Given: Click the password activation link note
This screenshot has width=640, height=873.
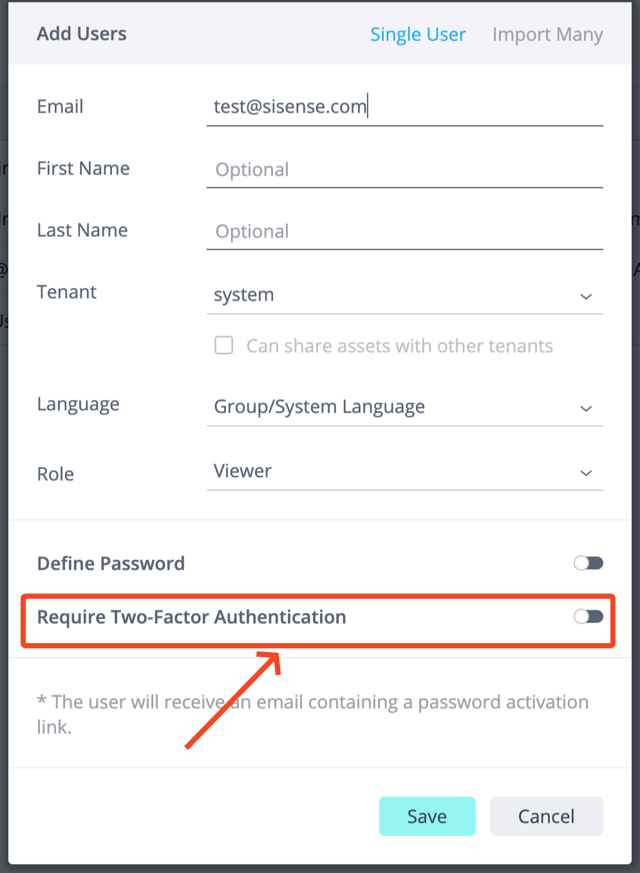Looking at the screenshot, I should point(313,714).
